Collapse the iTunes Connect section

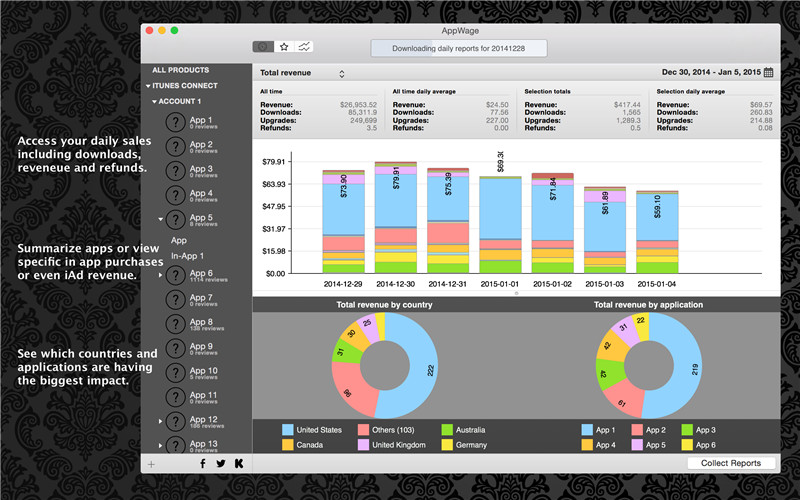pyautogui.click(x=146, y=86)
